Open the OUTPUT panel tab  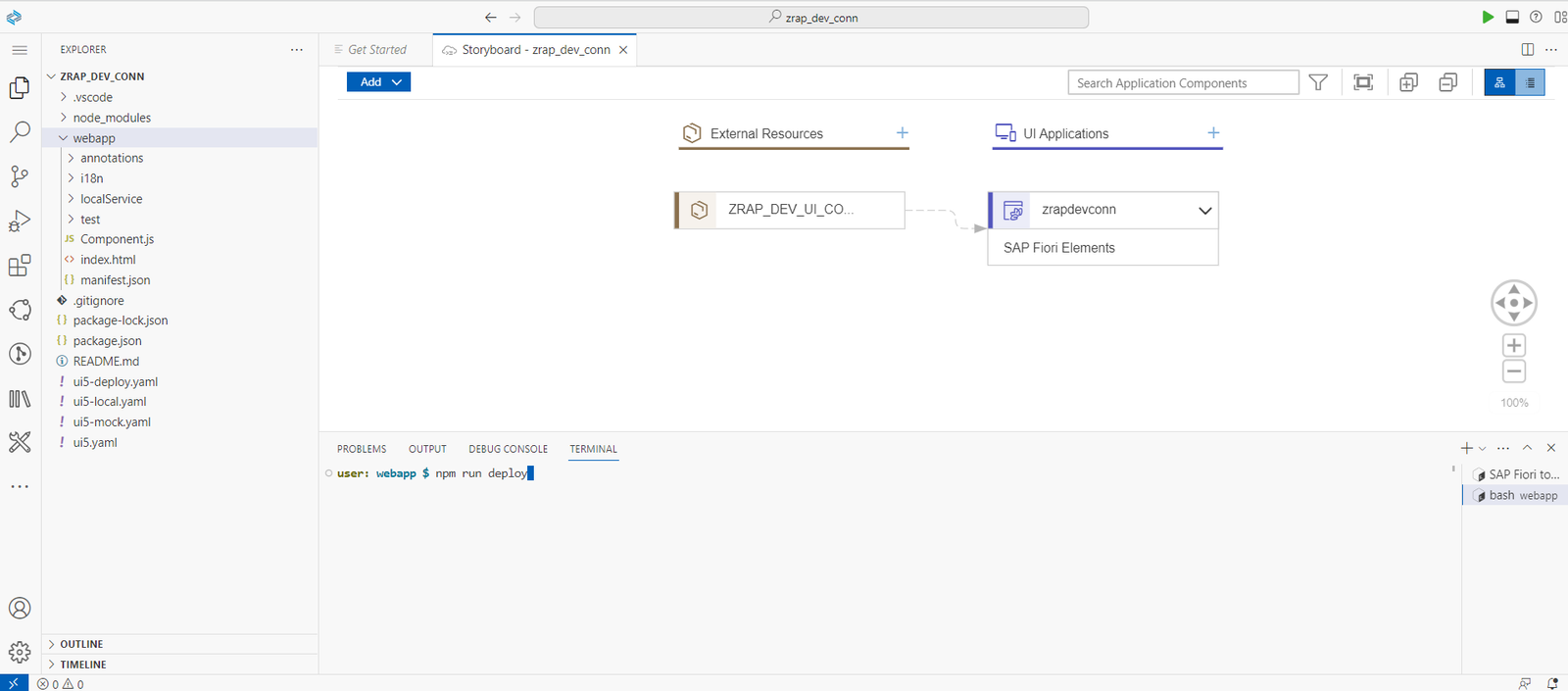427,449
